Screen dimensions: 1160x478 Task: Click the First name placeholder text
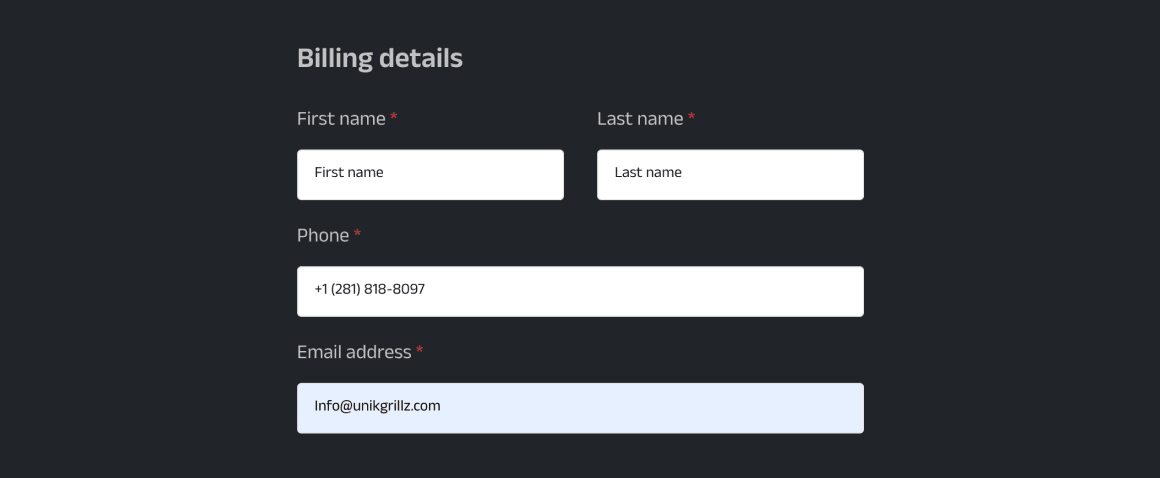[x=348, y=172]
